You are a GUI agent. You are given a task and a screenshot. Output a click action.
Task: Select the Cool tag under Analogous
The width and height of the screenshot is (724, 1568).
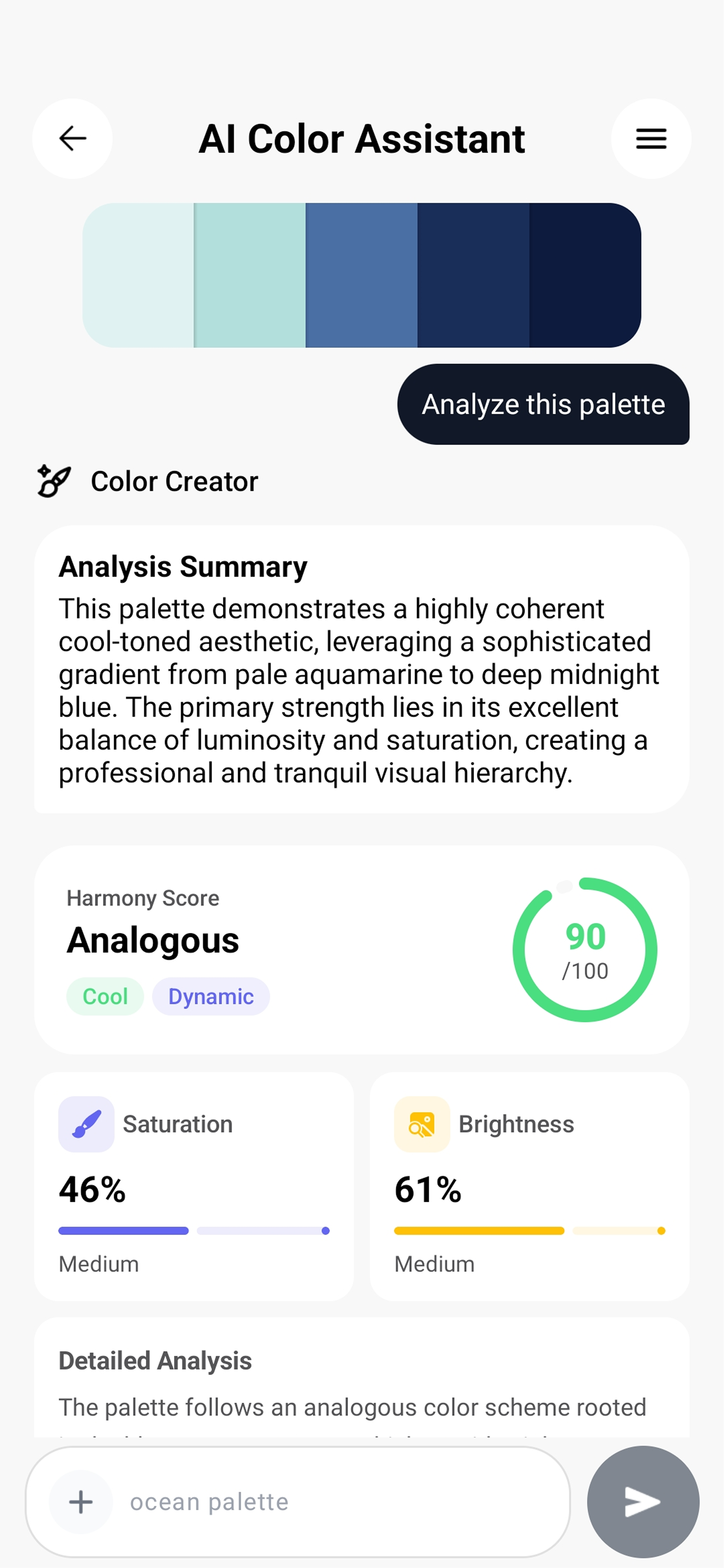pos(105,996)
